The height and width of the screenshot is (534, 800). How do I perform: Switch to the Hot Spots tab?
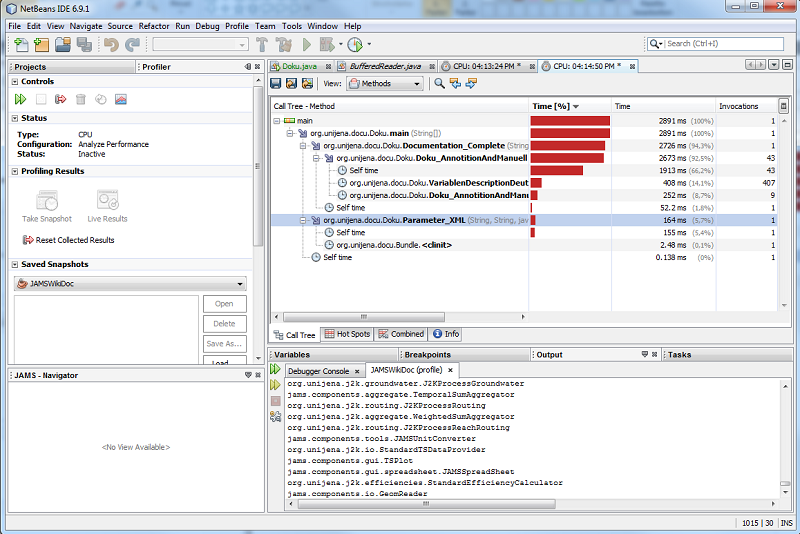[347, 335]
